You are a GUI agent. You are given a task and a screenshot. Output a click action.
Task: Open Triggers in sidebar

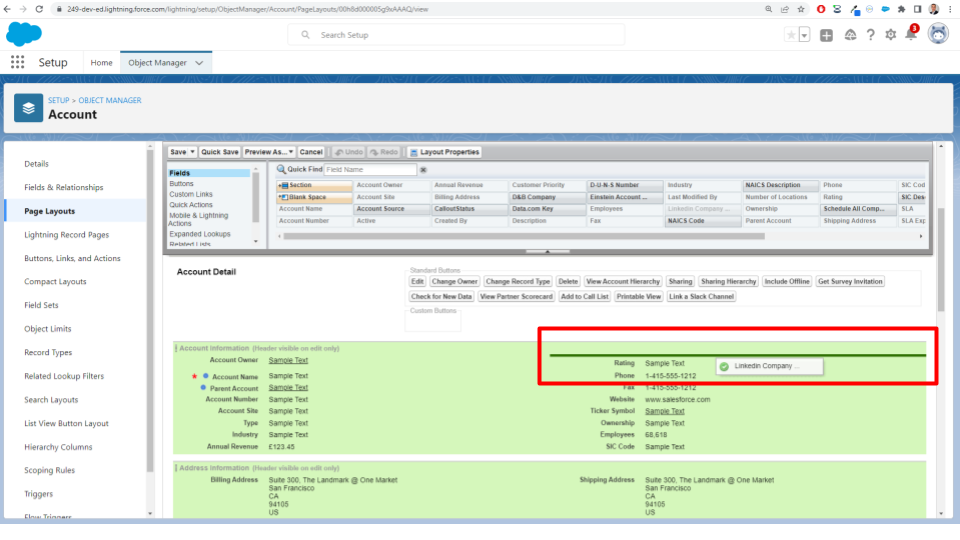click(x=39, y=494)
